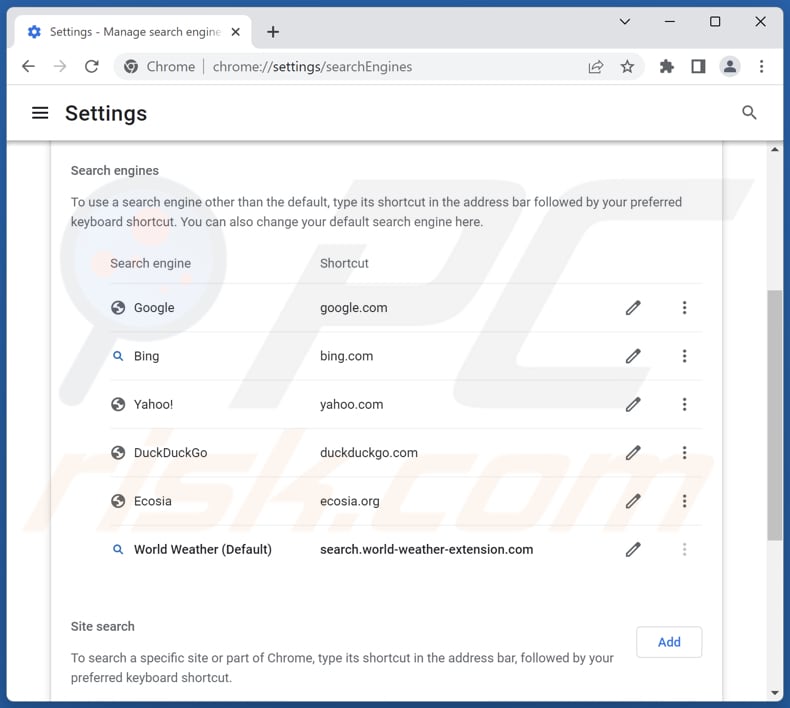790x708 pixels.
Task: Select the Google row name
Action: [x=154, y=307]
